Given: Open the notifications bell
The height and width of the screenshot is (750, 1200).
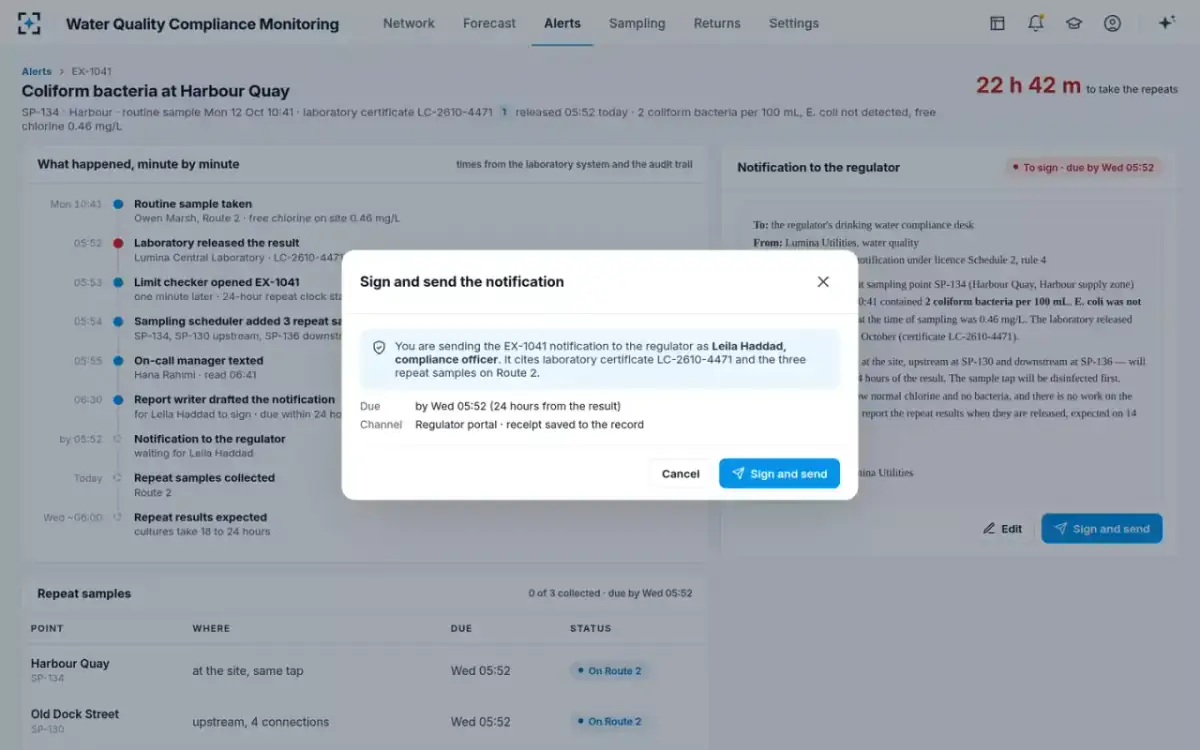Looking at the screenshot, I should point(1036,23).
